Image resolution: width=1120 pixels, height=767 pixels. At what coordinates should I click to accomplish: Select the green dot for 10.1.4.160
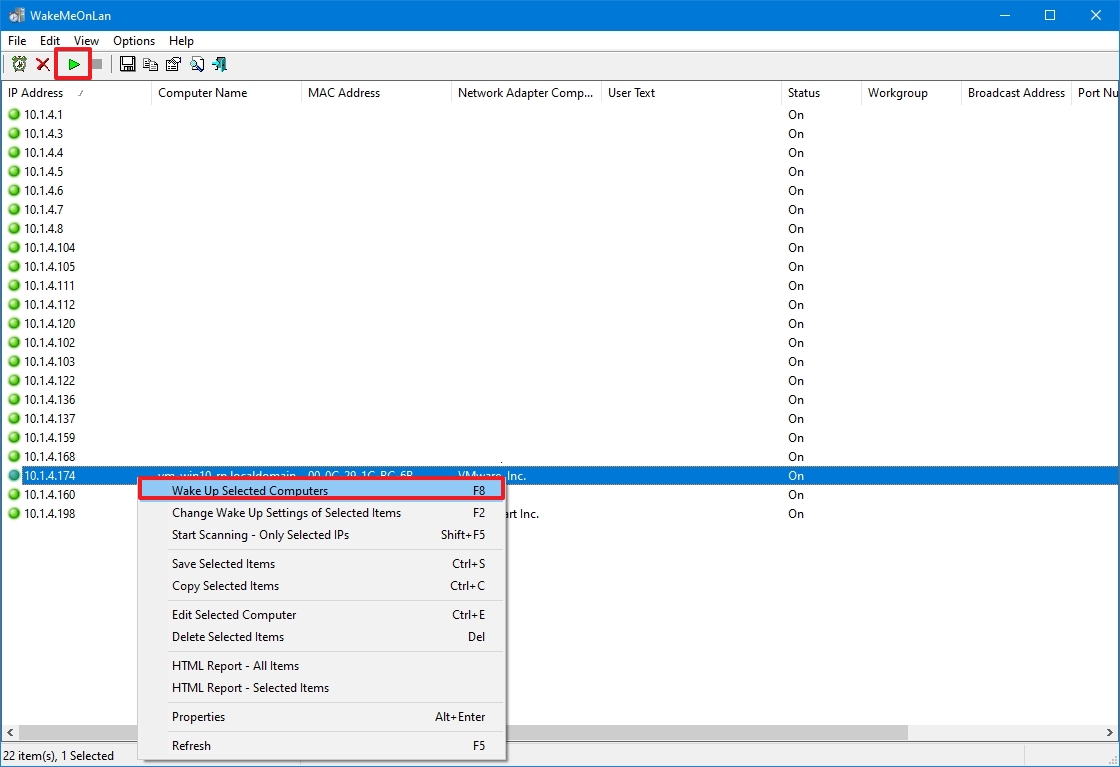click(x=13, y=495)
